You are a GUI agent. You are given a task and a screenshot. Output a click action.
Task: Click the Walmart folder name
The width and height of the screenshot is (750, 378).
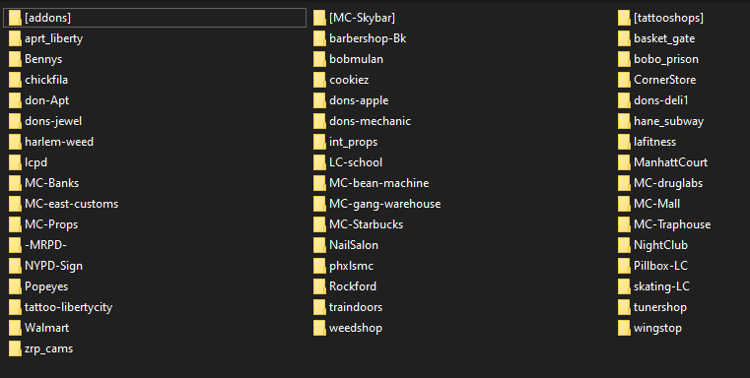point(47,328)
